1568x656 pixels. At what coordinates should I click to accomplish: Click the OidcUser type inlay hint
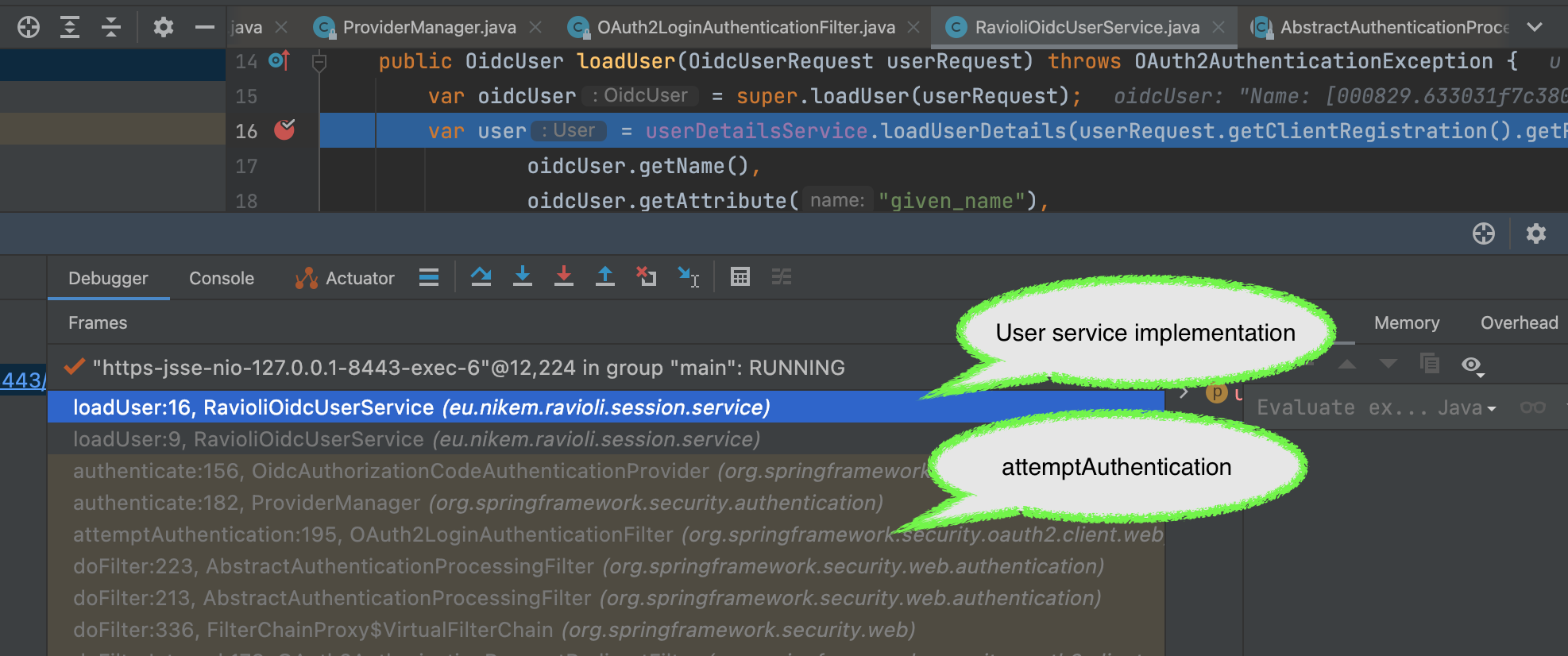[640, 95]
